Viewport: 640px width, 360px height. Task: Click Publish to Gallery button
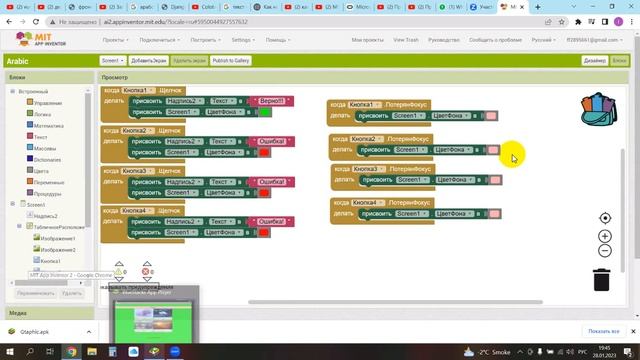tap(231, 60)
